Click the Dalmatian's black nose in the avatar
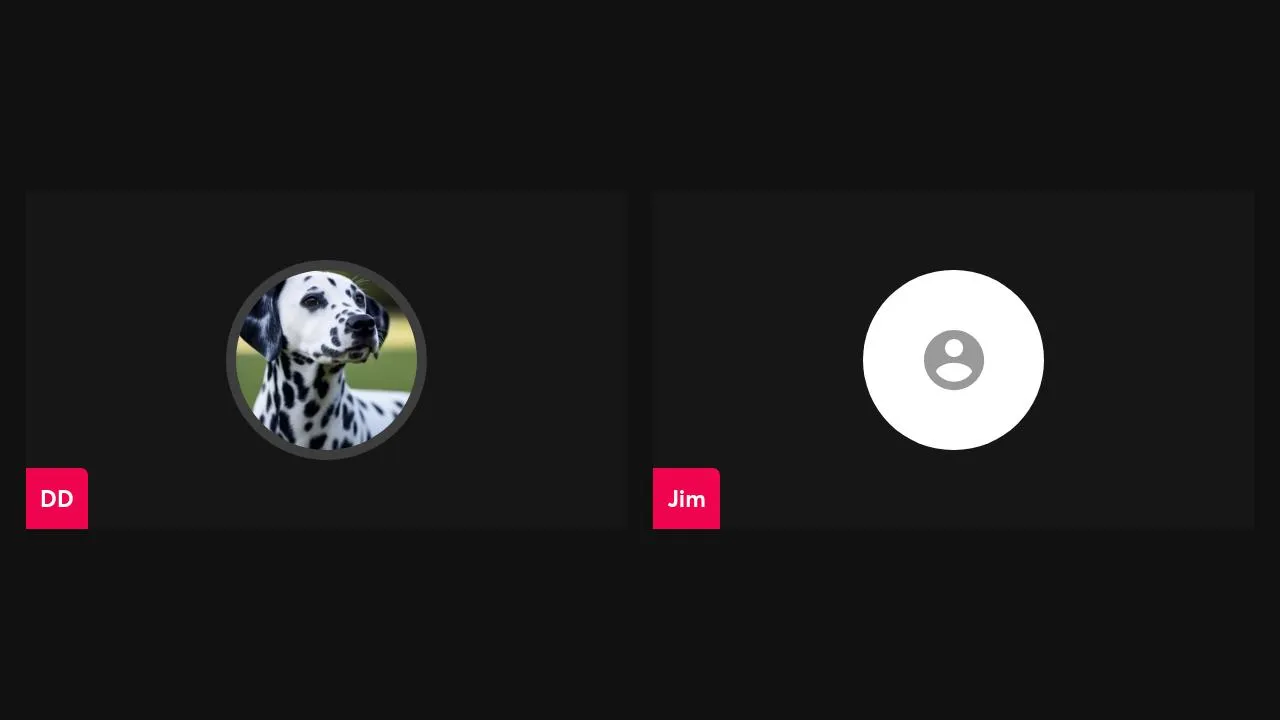The width and height of the screenshot is (1280, 720). click(x=360, y=325)
